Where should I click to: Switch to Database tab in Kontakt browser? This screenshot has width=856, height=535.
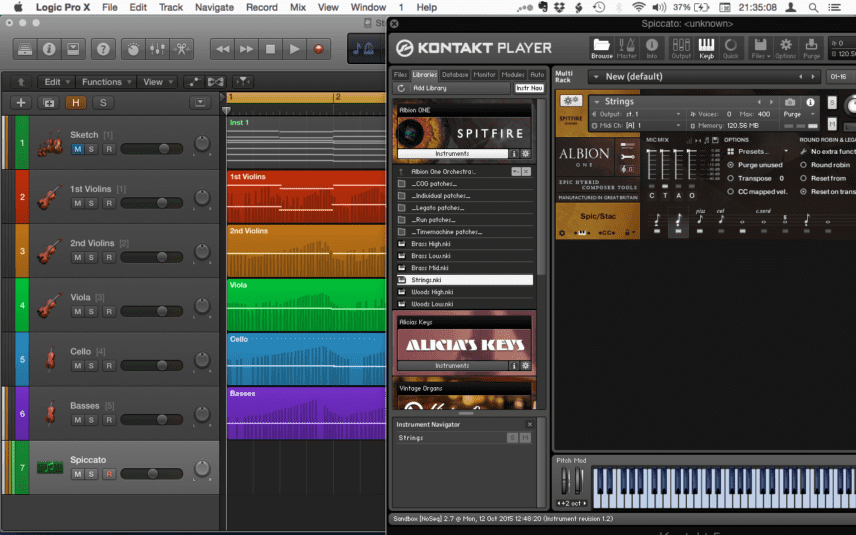point(455,75)
